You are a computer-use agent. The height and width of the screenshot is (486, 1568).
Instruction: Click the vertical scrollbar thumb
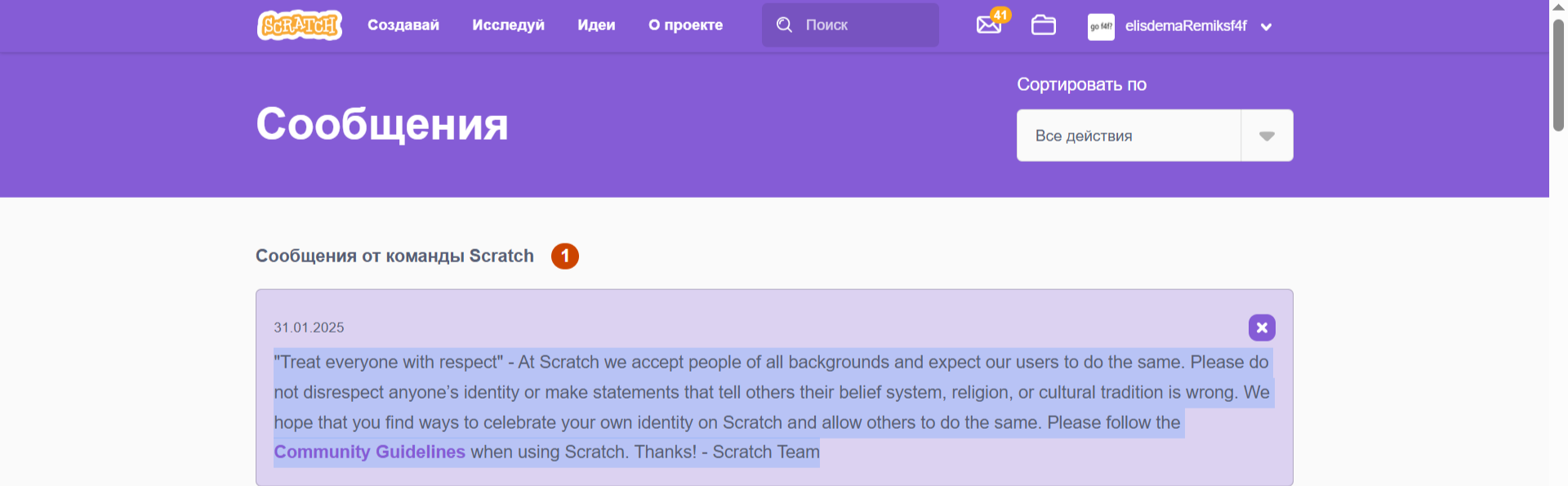pyautogui.click(x=1558, y=74)
